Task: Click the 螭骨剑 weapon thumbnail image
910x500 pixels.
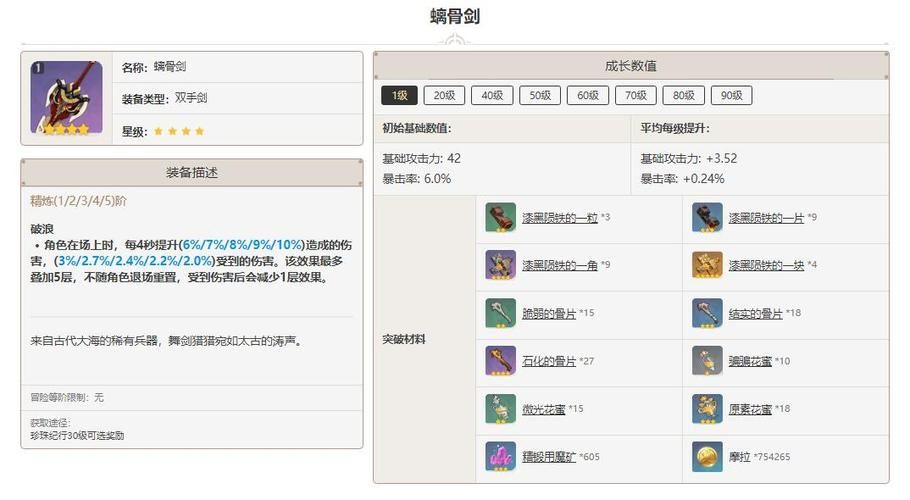Action: 65,99
